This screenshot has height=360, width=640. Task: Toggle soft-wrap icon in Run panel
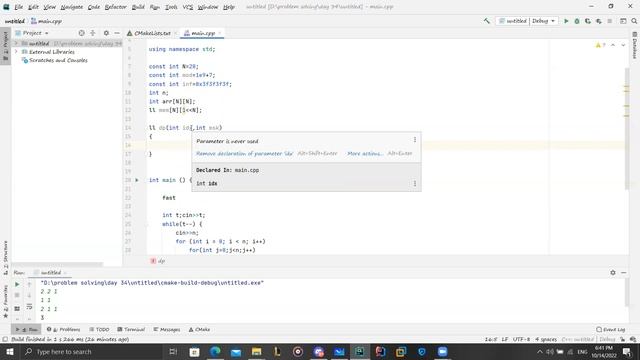click(x=29, y=307)
